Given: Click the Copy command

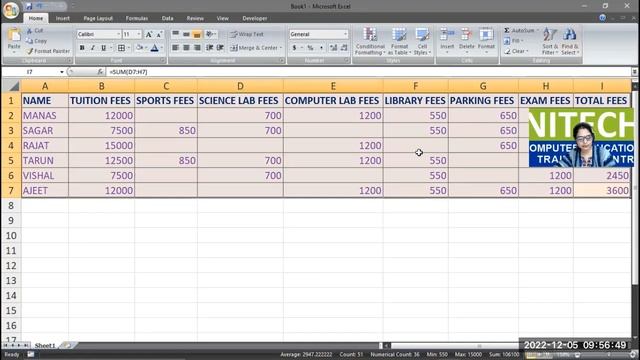Looking at the screenshot, I should tap(36, 41).
